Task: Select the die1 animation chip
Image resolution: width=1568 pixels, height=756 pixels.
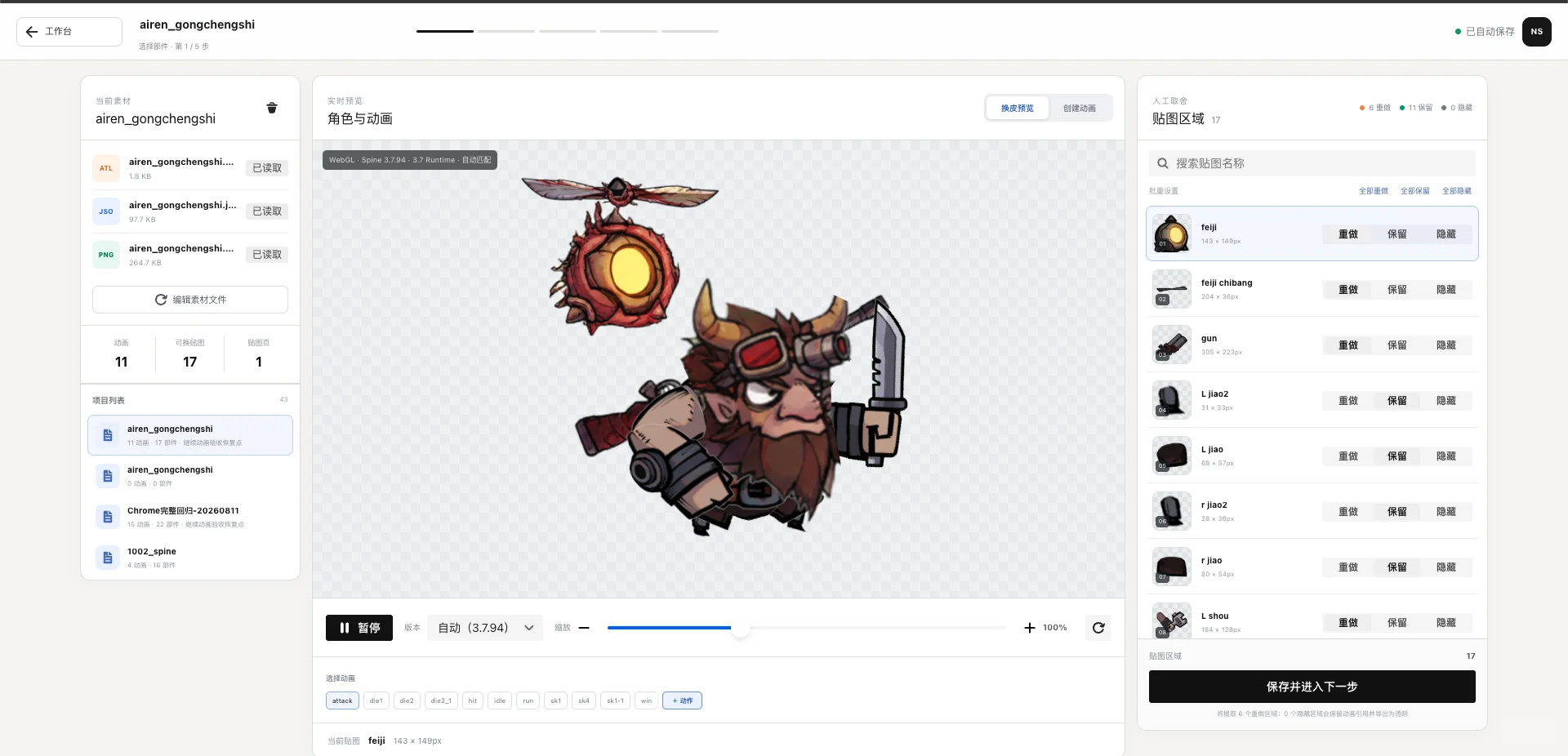Action: pos(376,700)
